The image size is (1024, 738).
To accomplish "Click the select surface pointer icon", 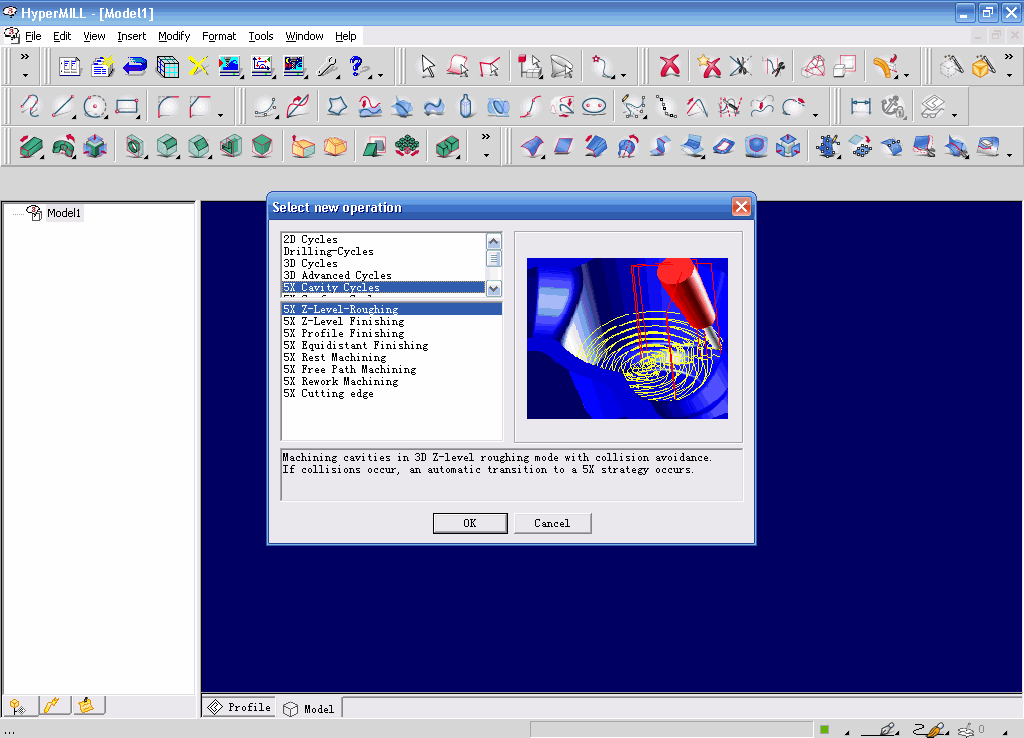I will [x=458, y=67].
